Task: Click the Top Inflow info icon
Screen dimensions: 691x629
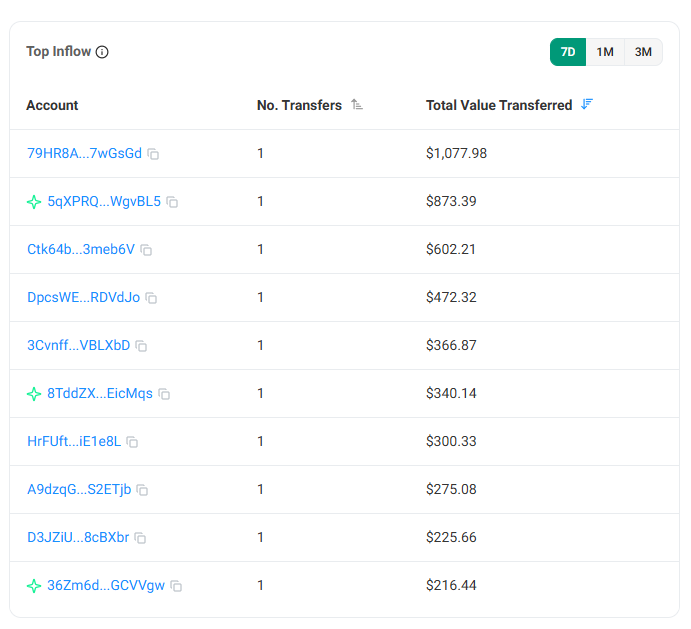Action: pyautogui.click(x=102, y=52)
